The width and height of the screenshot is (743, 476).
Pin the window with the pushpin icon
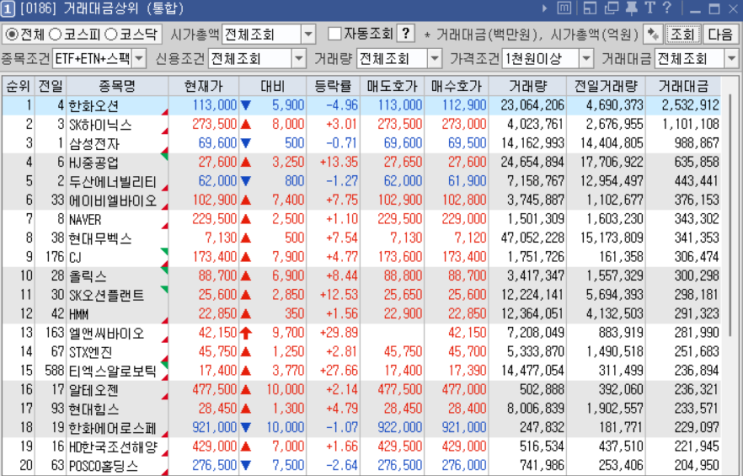click(631, 8)
